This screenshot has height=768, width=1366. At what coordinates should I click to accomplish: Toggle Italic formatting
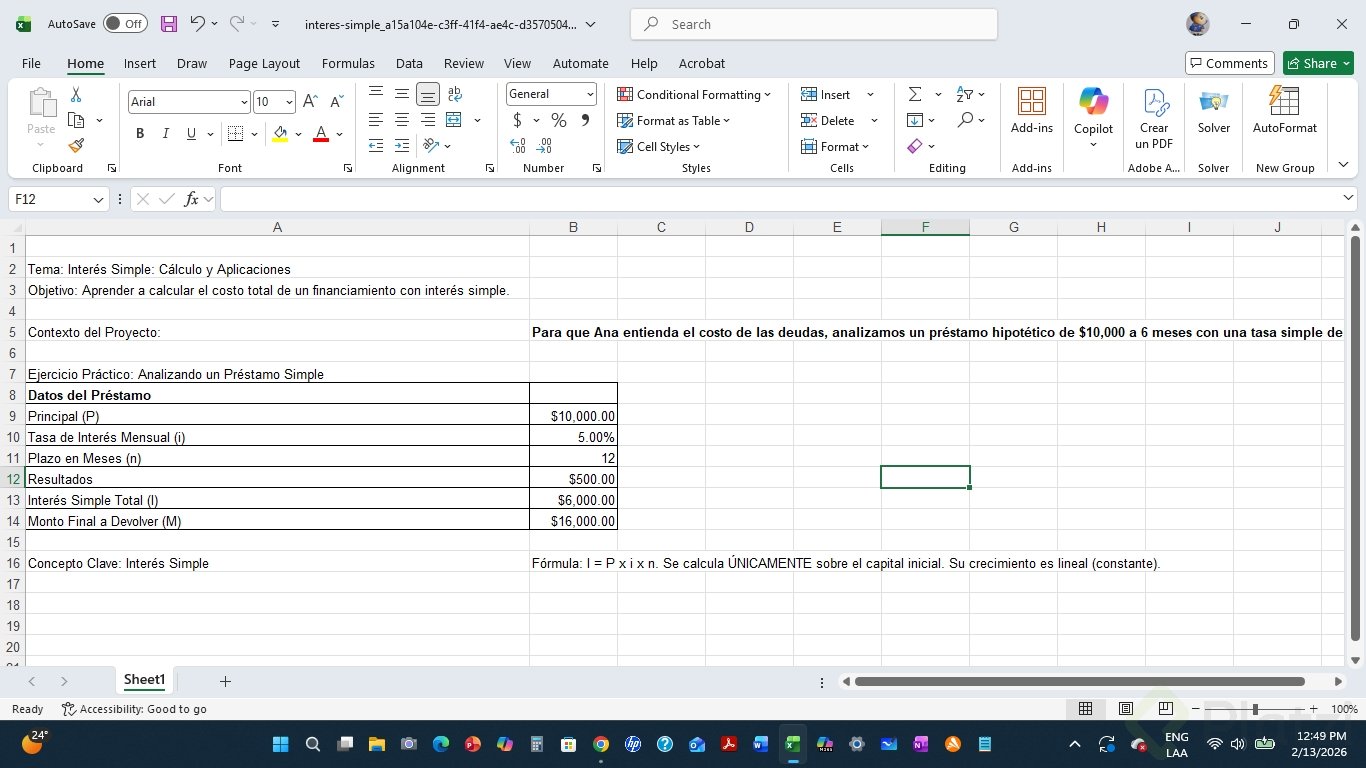(x=165, y=134)
